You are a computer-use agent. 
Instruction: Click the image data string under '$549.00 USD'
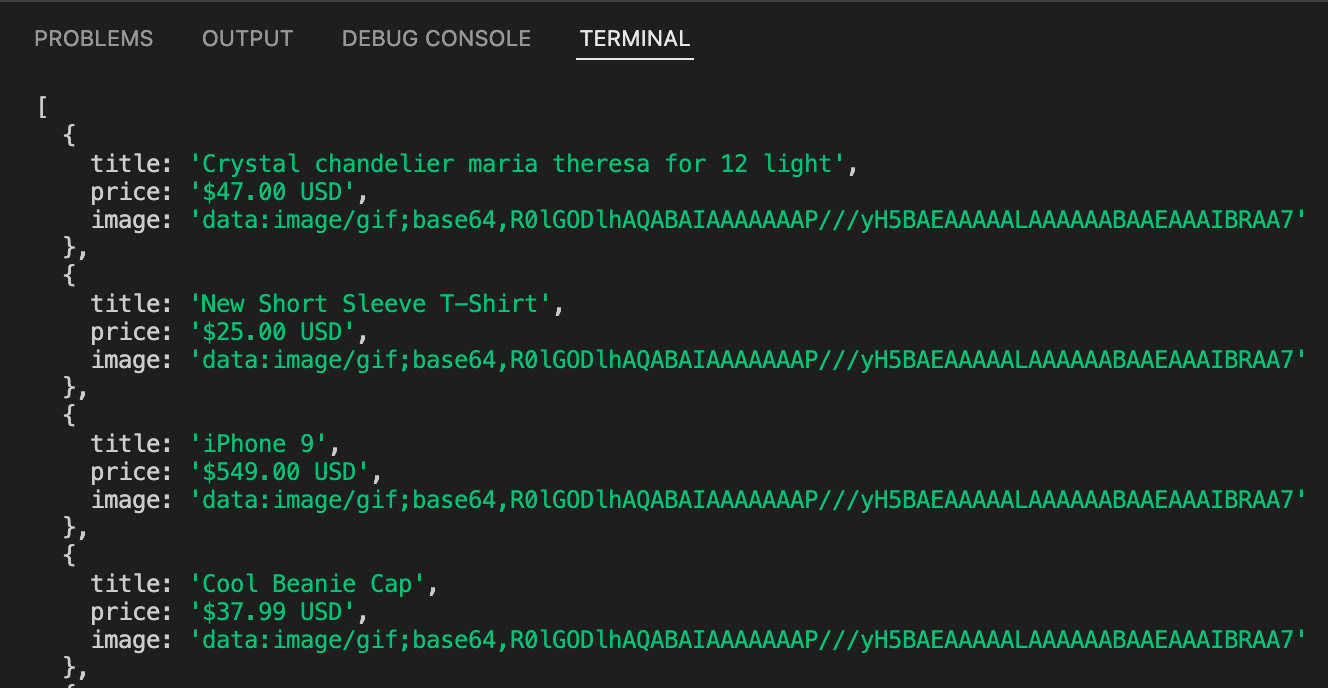pos(748,500)
